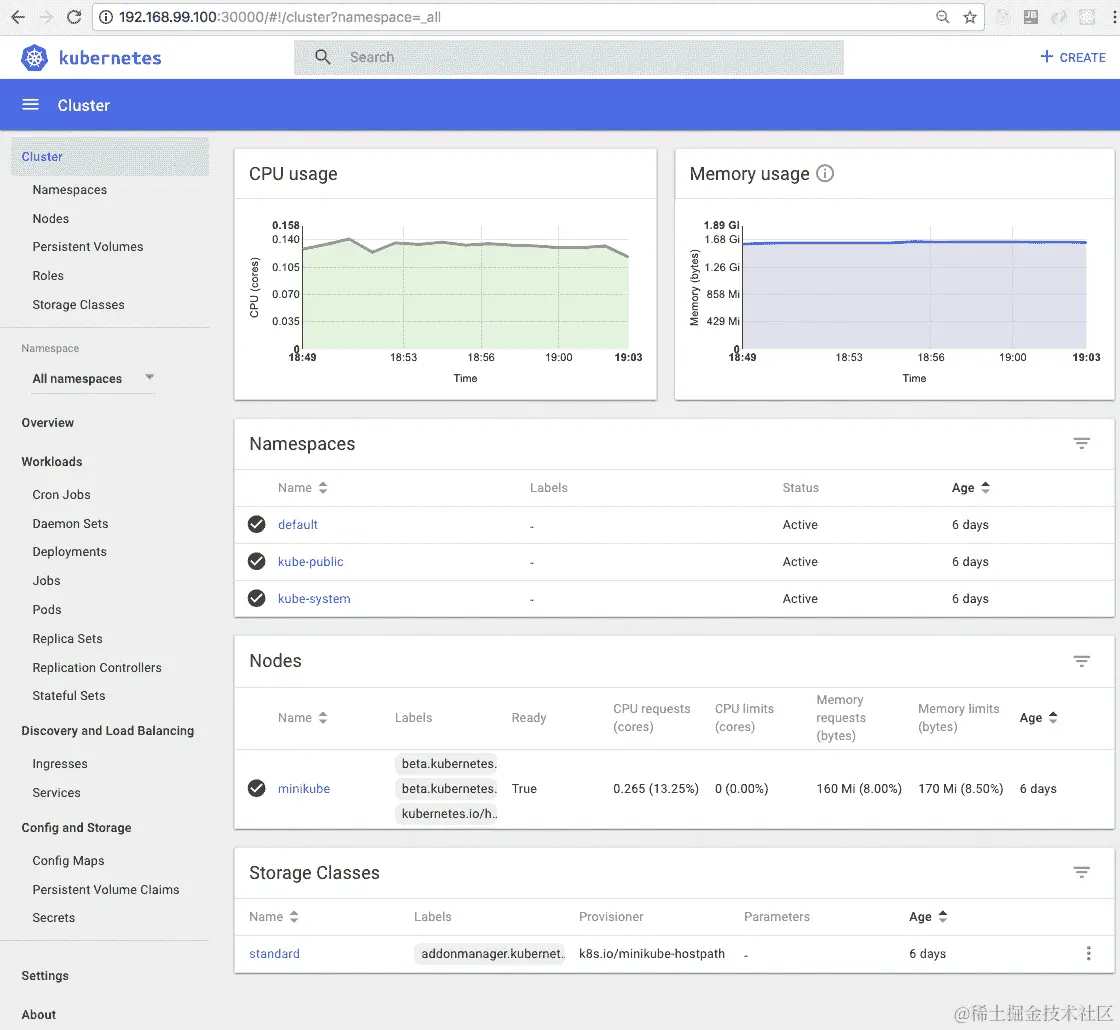Open Config and Storage section
Screen dimensions: 1120x1030
point(76,828)
